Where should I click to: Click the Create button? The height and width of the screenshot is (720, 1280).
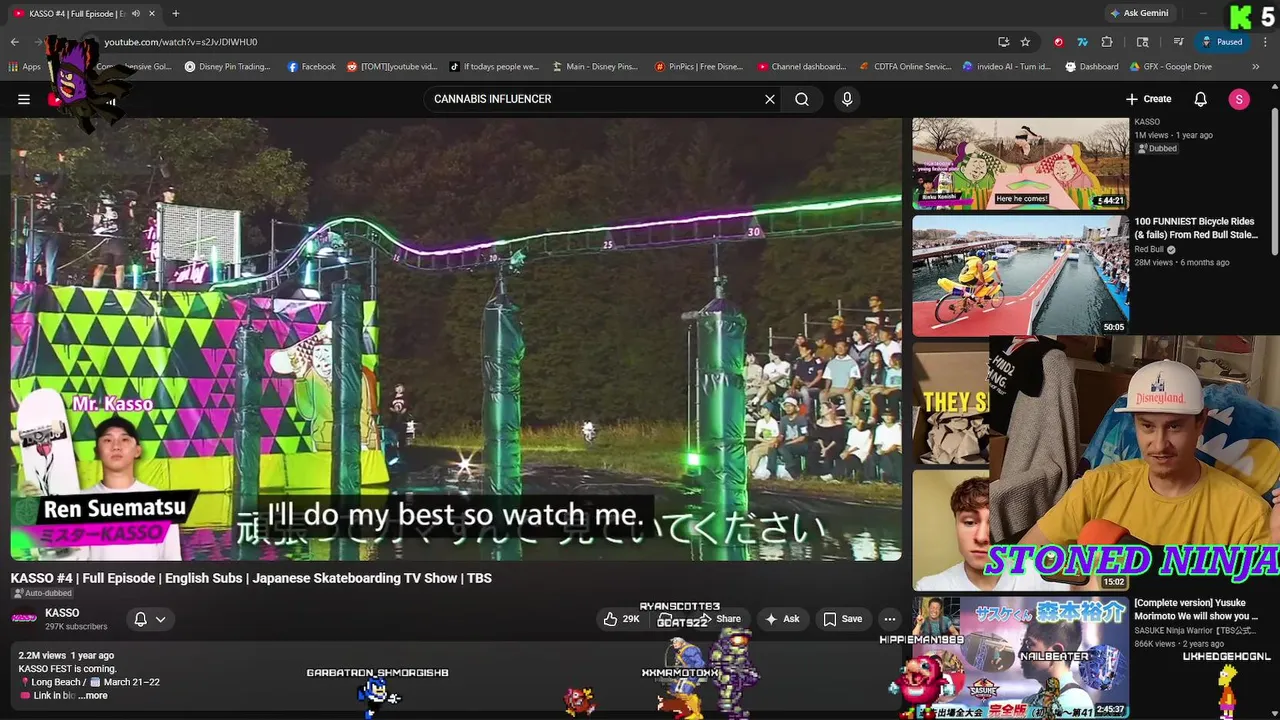(1148, 99)
